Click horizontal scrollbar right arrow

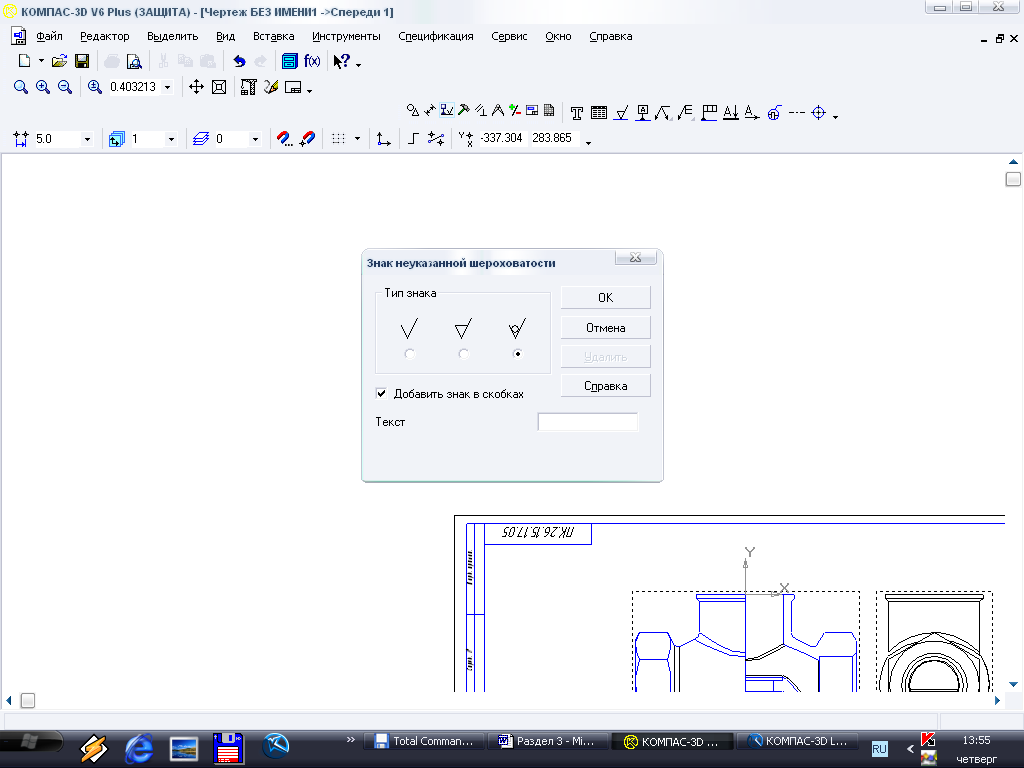coord(997,700)
